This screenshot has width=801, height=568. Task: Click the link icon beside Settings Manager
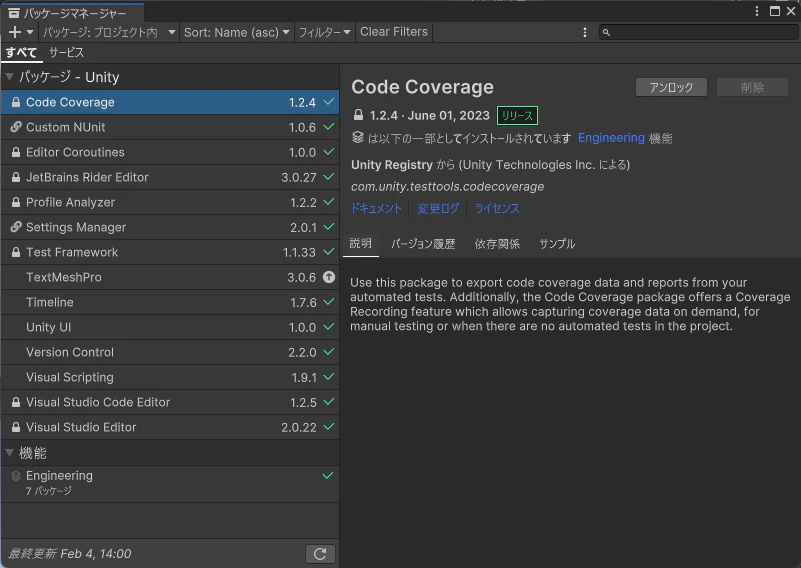coord(16,227)
